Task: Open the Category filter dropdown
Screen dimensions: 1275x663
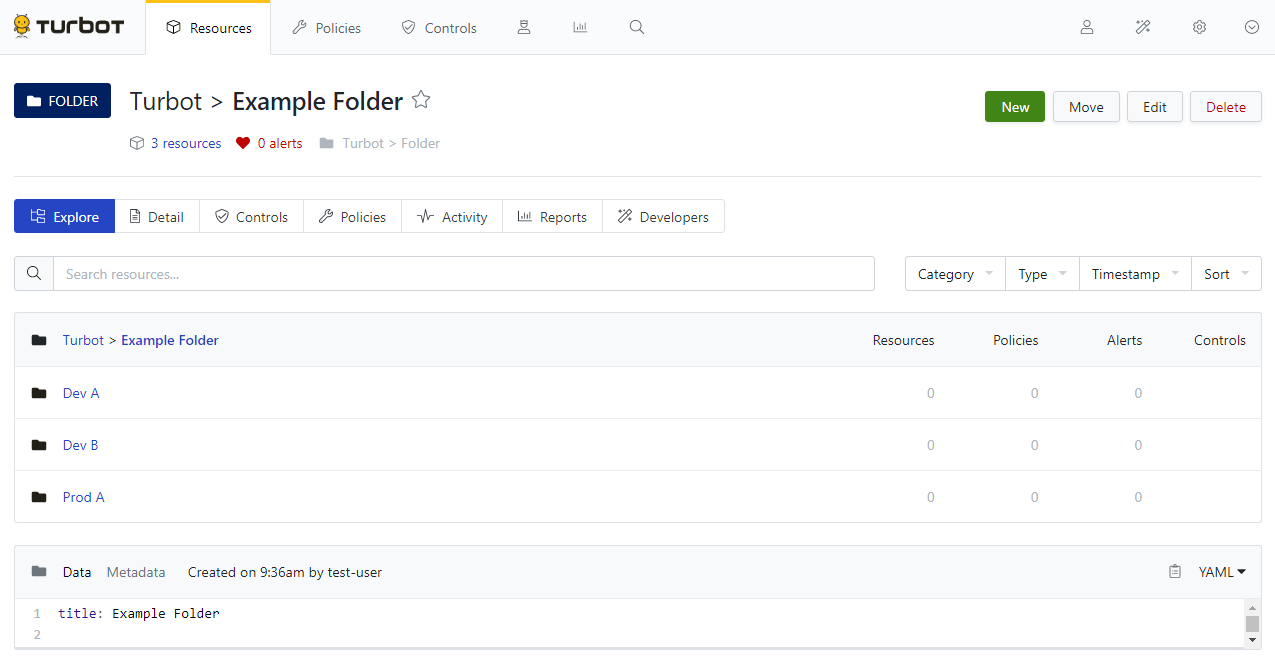Action: (955, 274)
